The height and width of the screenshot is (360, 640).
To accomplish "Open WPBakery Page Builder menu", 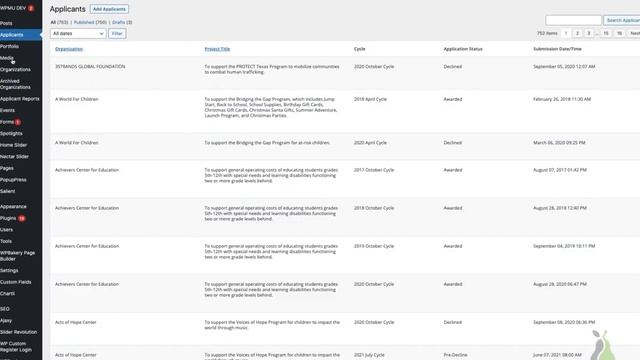I will (18, 256).
